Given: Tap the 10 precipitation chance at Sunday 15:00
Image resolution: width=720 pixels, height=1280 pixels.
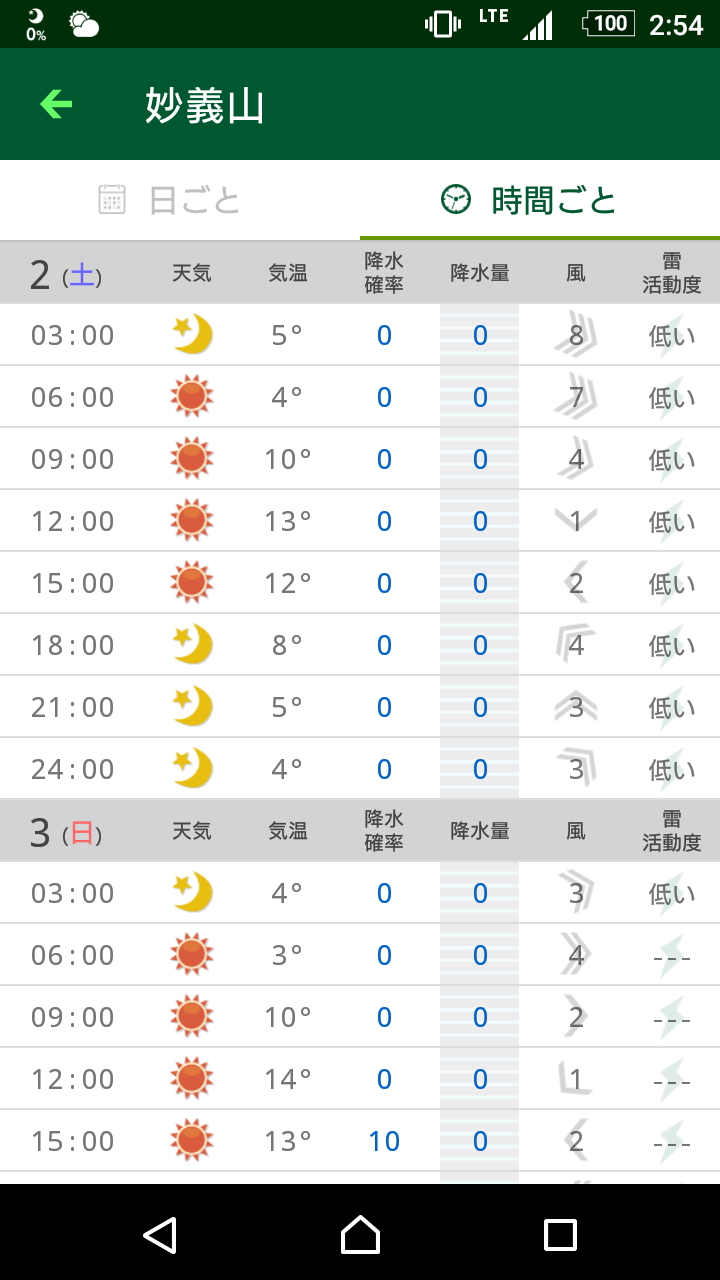Looking at the screenshot, I should (x=384, y=1141).
